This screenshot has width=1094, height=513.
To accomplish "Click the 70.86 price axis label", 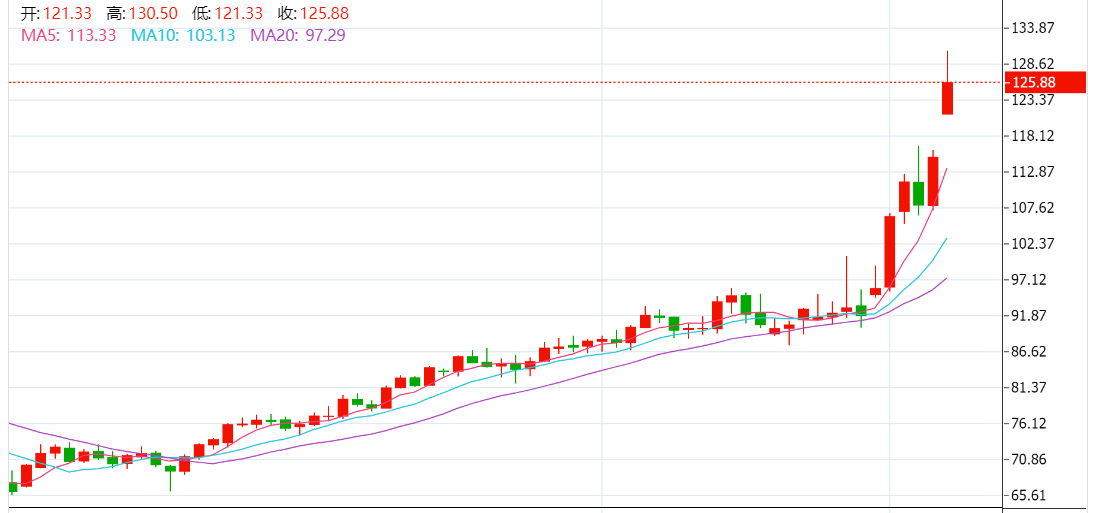I will [x=1029, y=459].
